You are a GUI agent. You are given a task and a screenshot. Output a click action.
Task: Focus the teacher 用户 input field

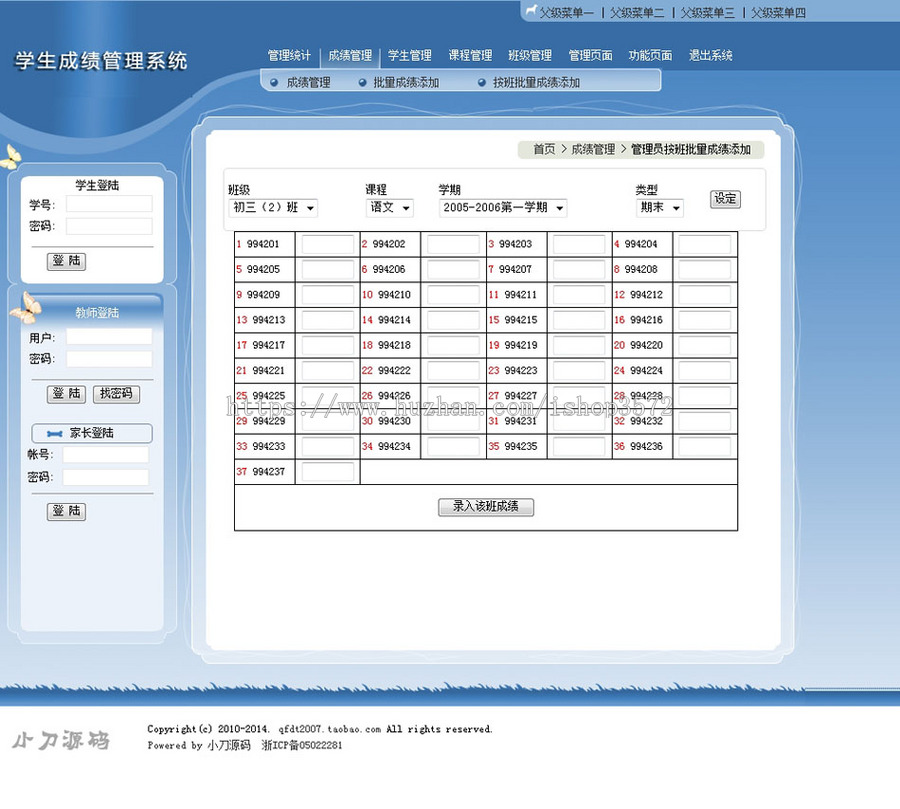pos(109,336)
